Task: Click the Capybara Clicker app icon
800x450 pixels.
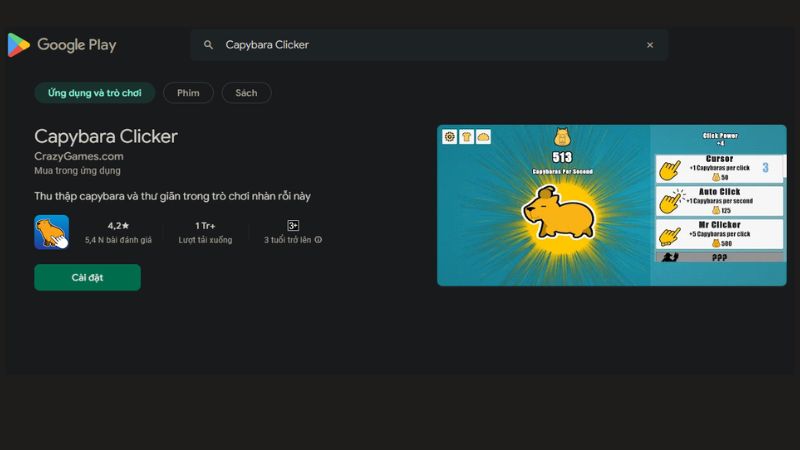Action: click(x=52, y=232)
